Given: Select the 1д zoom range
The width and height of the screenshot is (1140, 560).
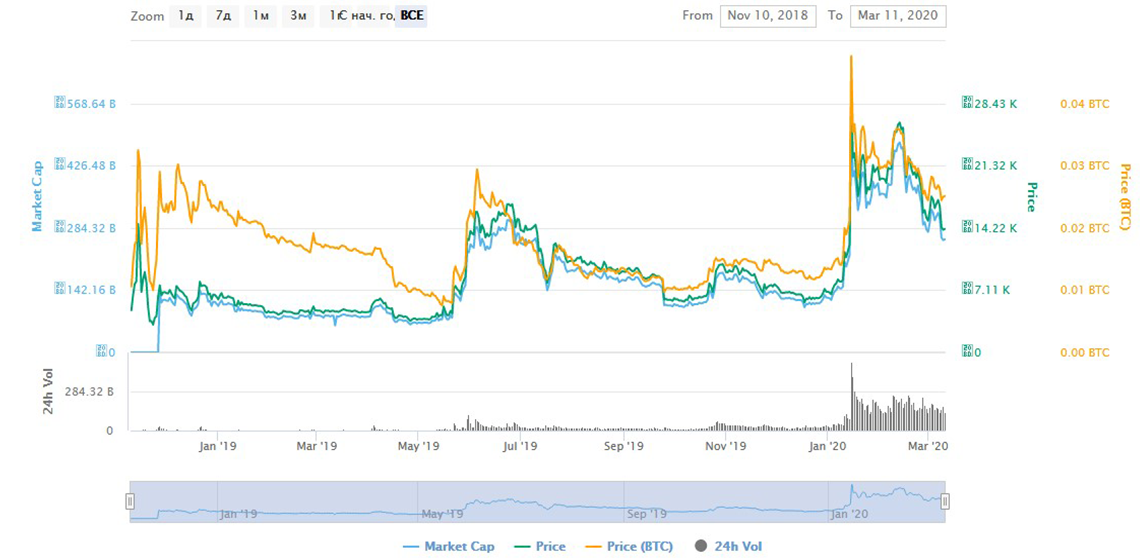Looking at the screenshot, I should 186,16.
